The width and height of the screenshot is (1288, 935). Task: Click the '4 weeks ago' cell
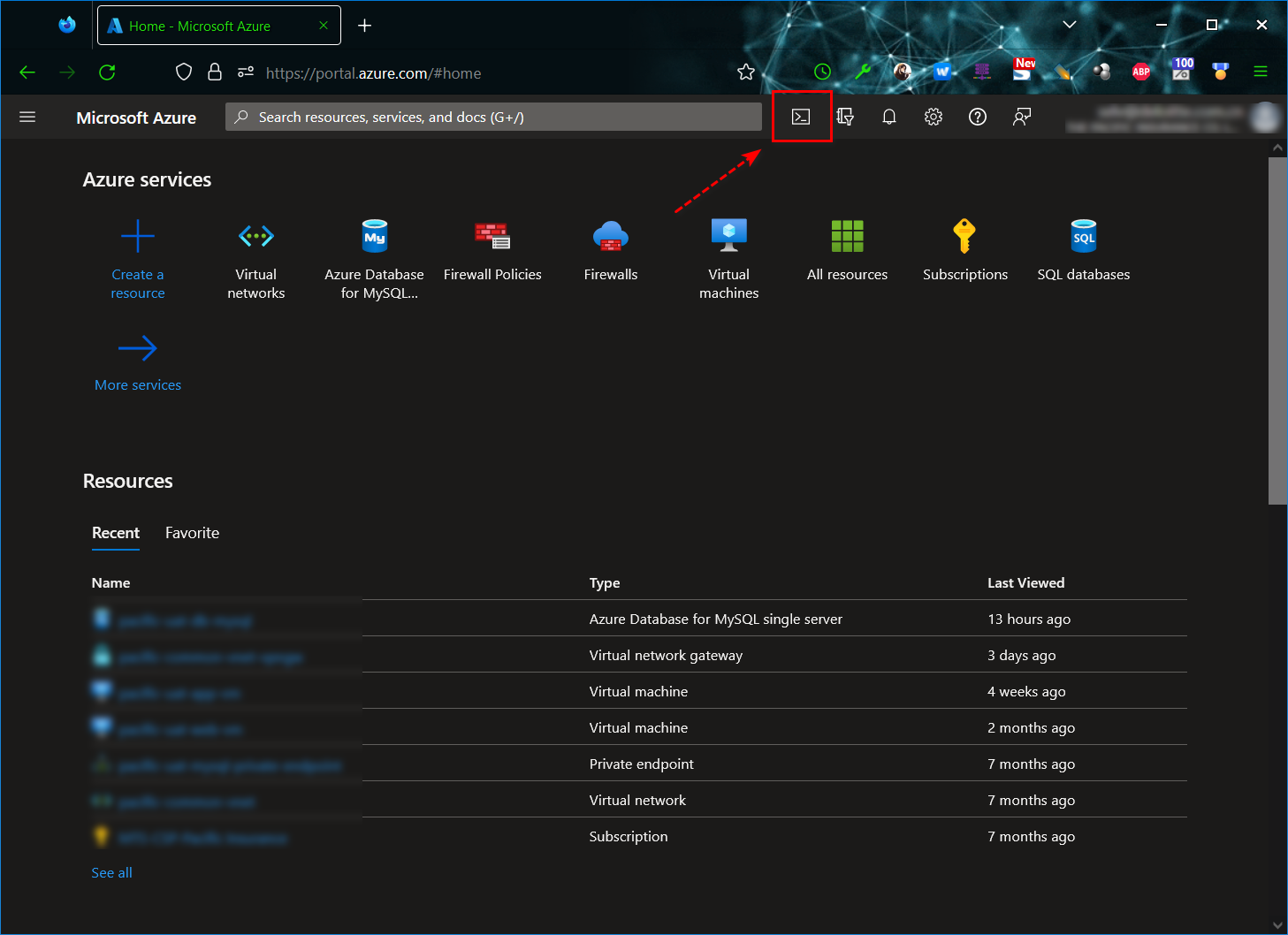click(x=1026, y=692)
